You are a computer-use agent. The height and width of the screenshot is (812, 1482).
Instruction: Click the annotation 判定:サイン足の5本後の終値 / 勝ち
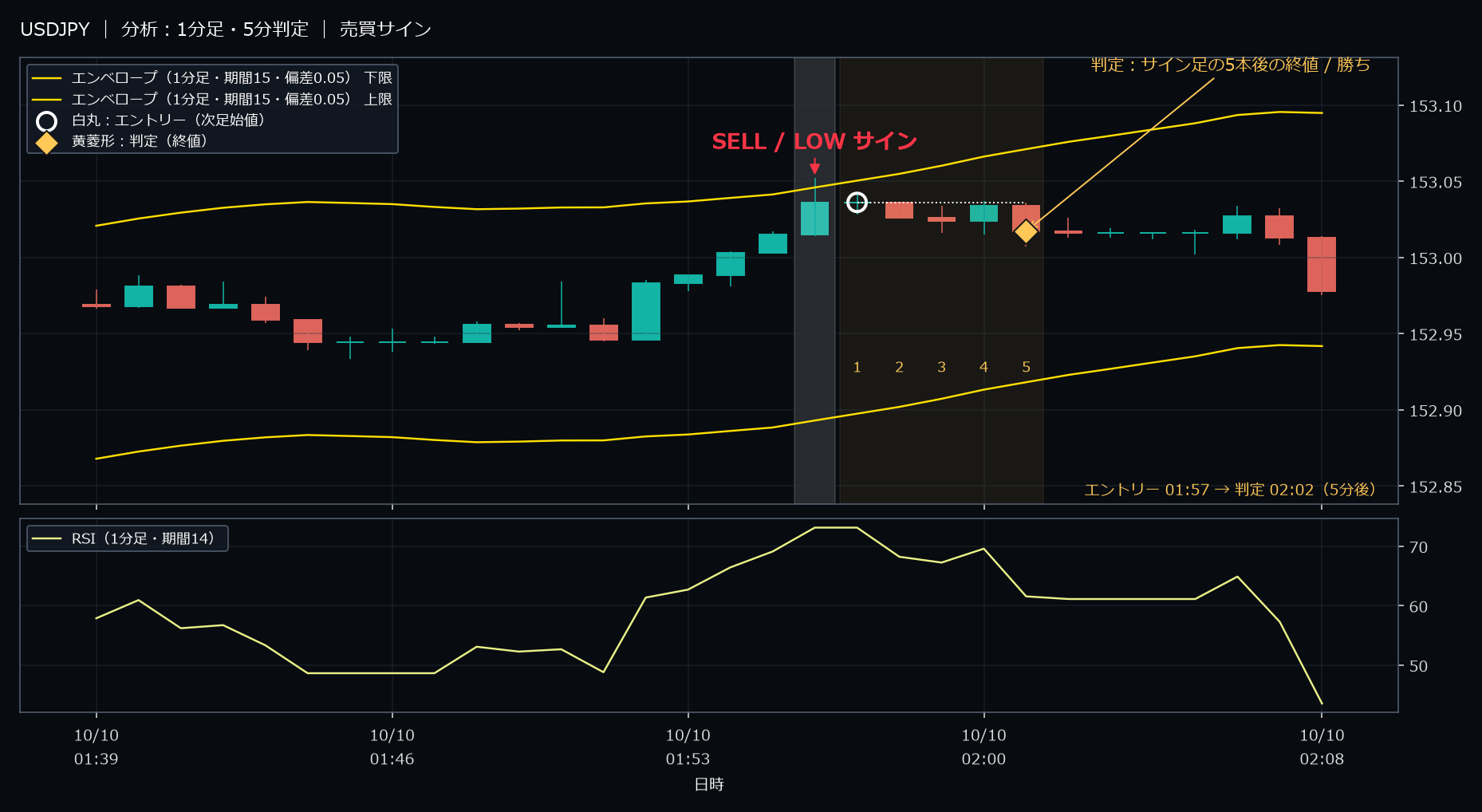point(1230,65)
